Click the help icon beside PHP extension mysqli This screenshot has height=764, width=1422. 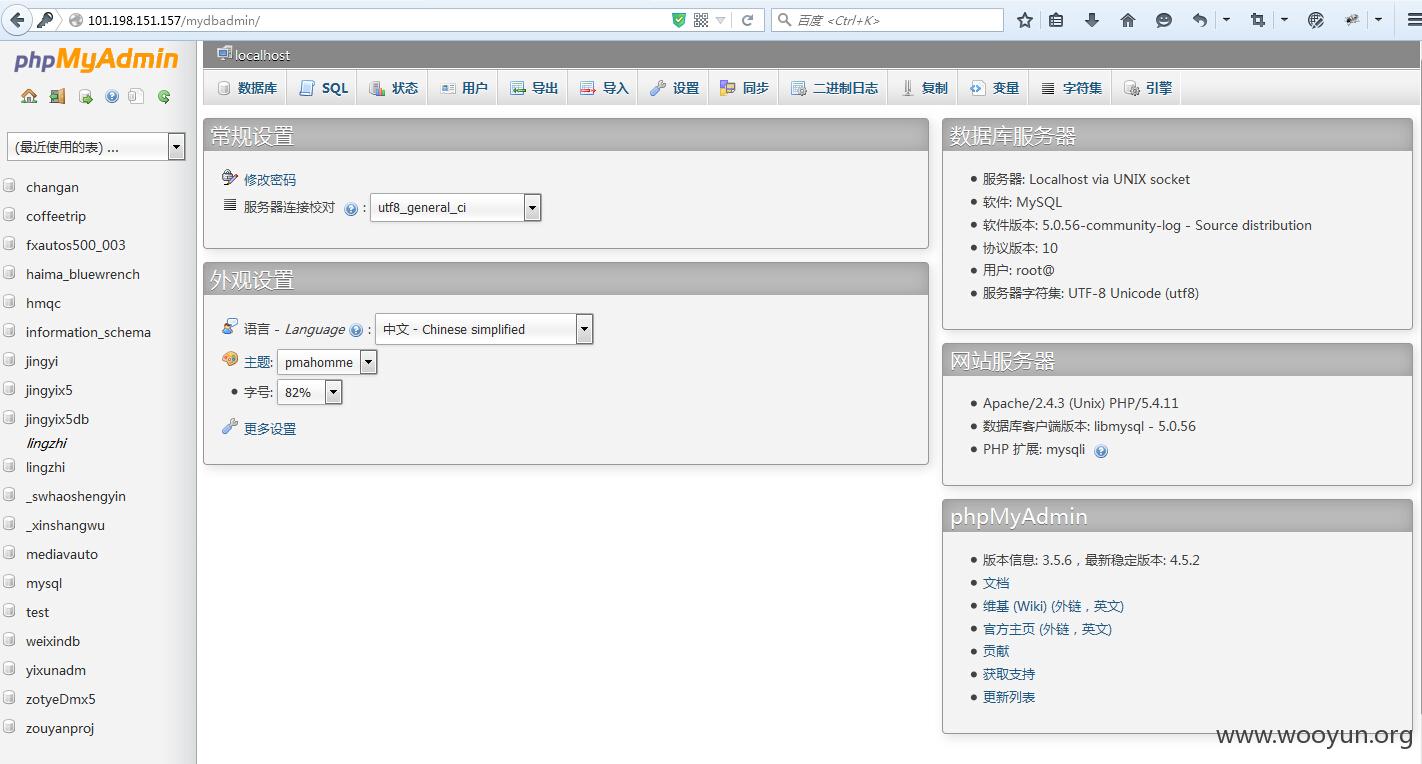(x=1101, y=451)
